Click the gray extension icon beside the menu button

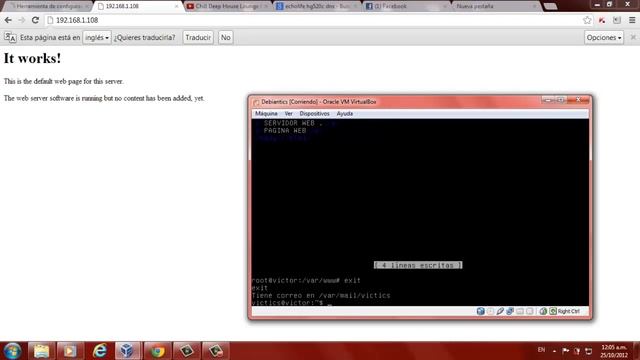tap(617, 20)
